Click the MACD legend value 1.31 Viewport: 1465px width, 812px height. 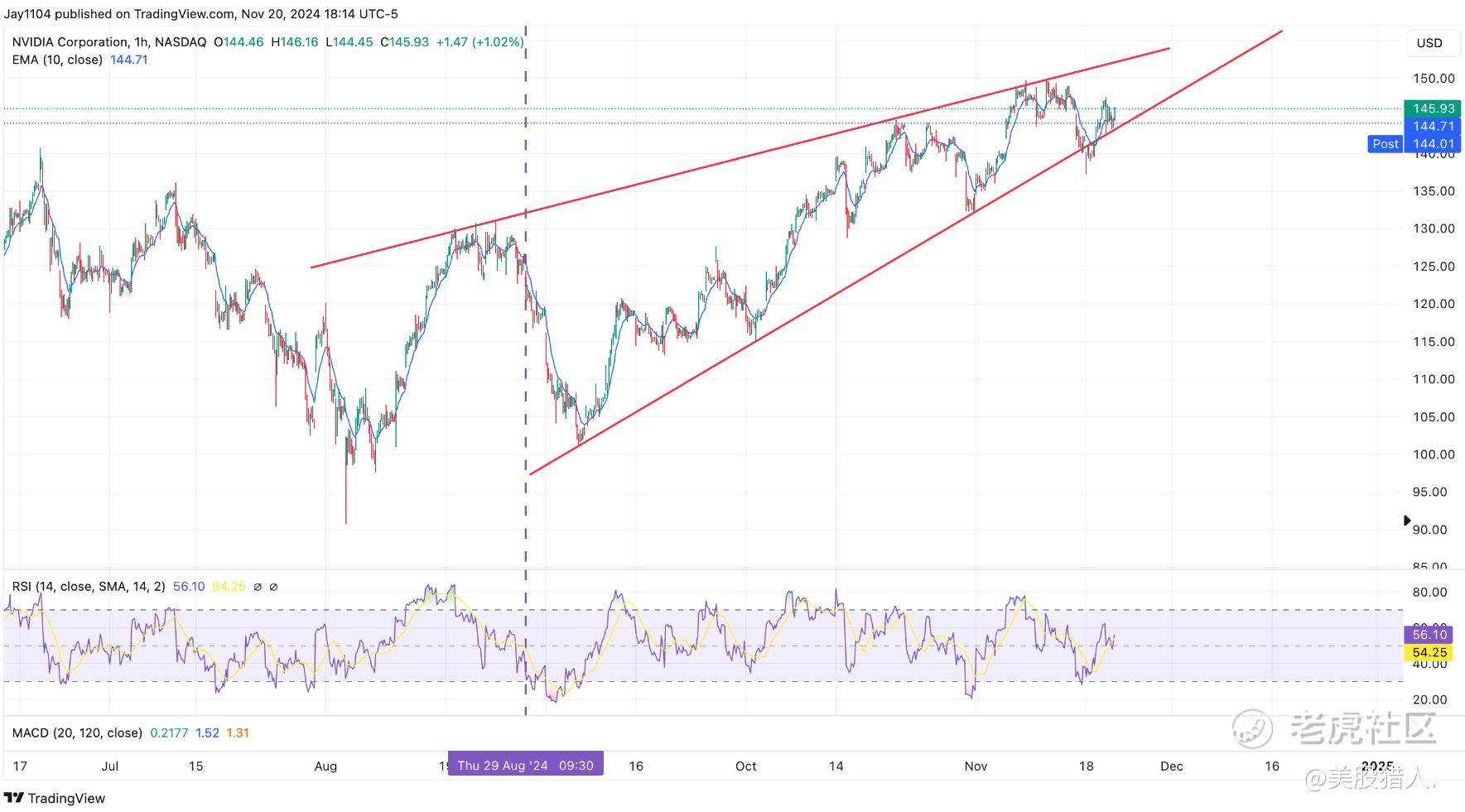click(238, 733)
